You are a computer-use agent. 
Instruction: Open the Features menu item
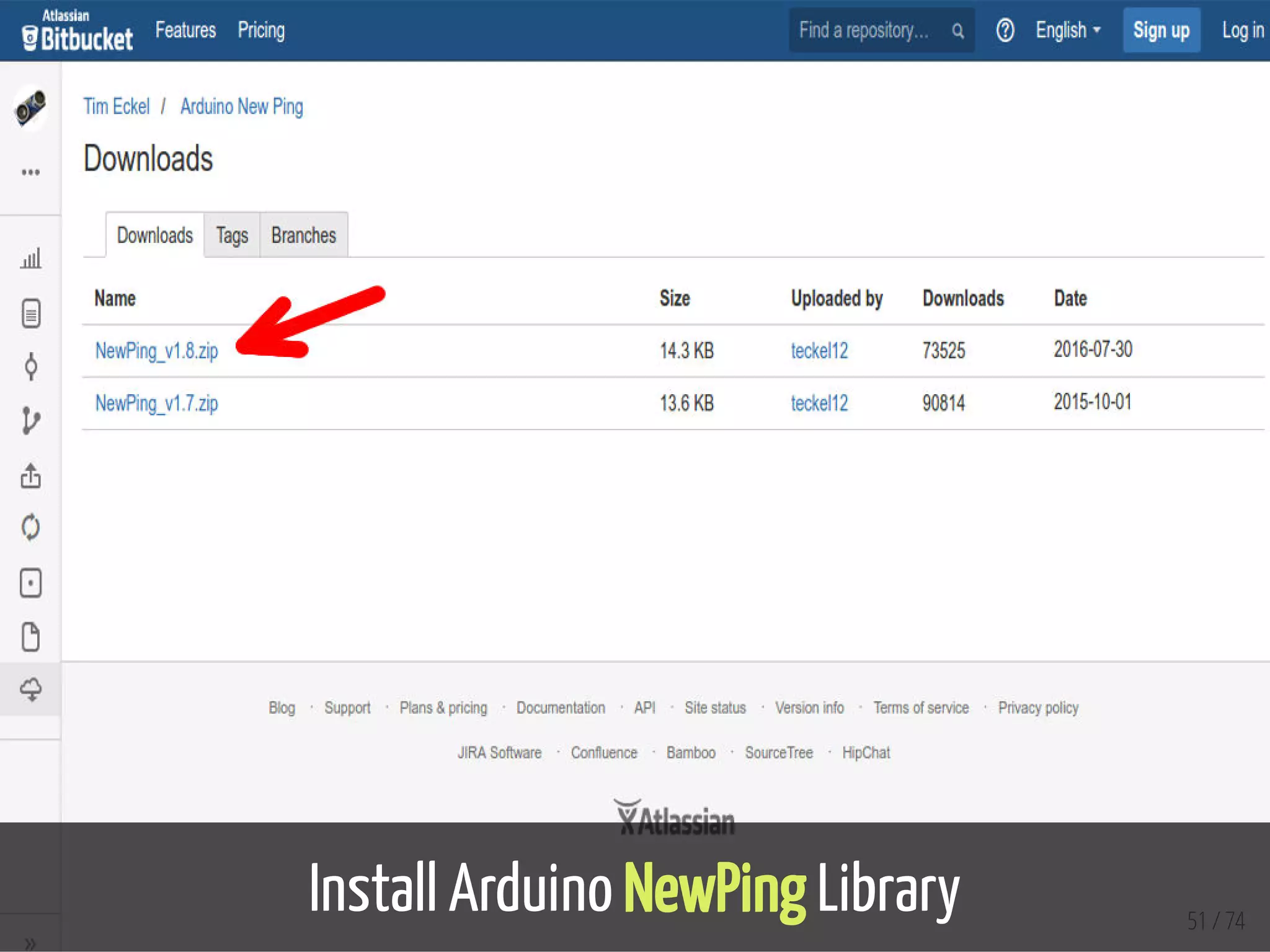[185, 30]
